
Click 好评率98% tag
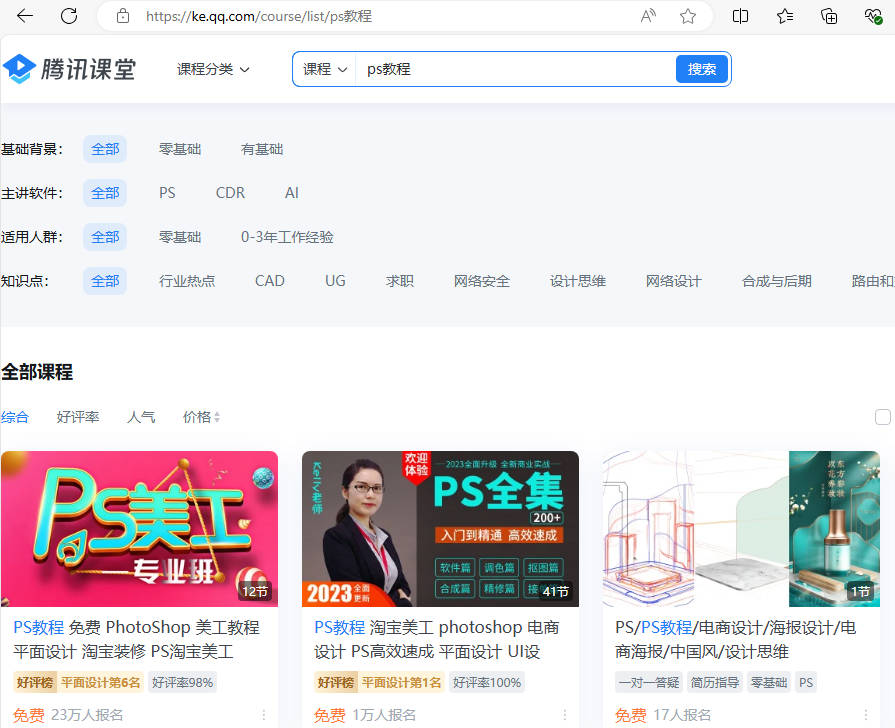183,682
